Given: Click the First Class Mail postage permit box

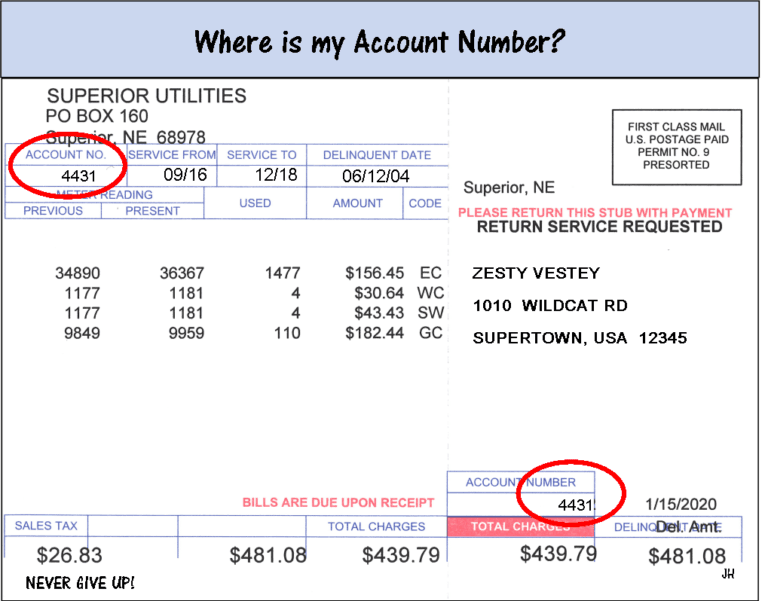Looking at the screenshot, I should coord(675,146).
